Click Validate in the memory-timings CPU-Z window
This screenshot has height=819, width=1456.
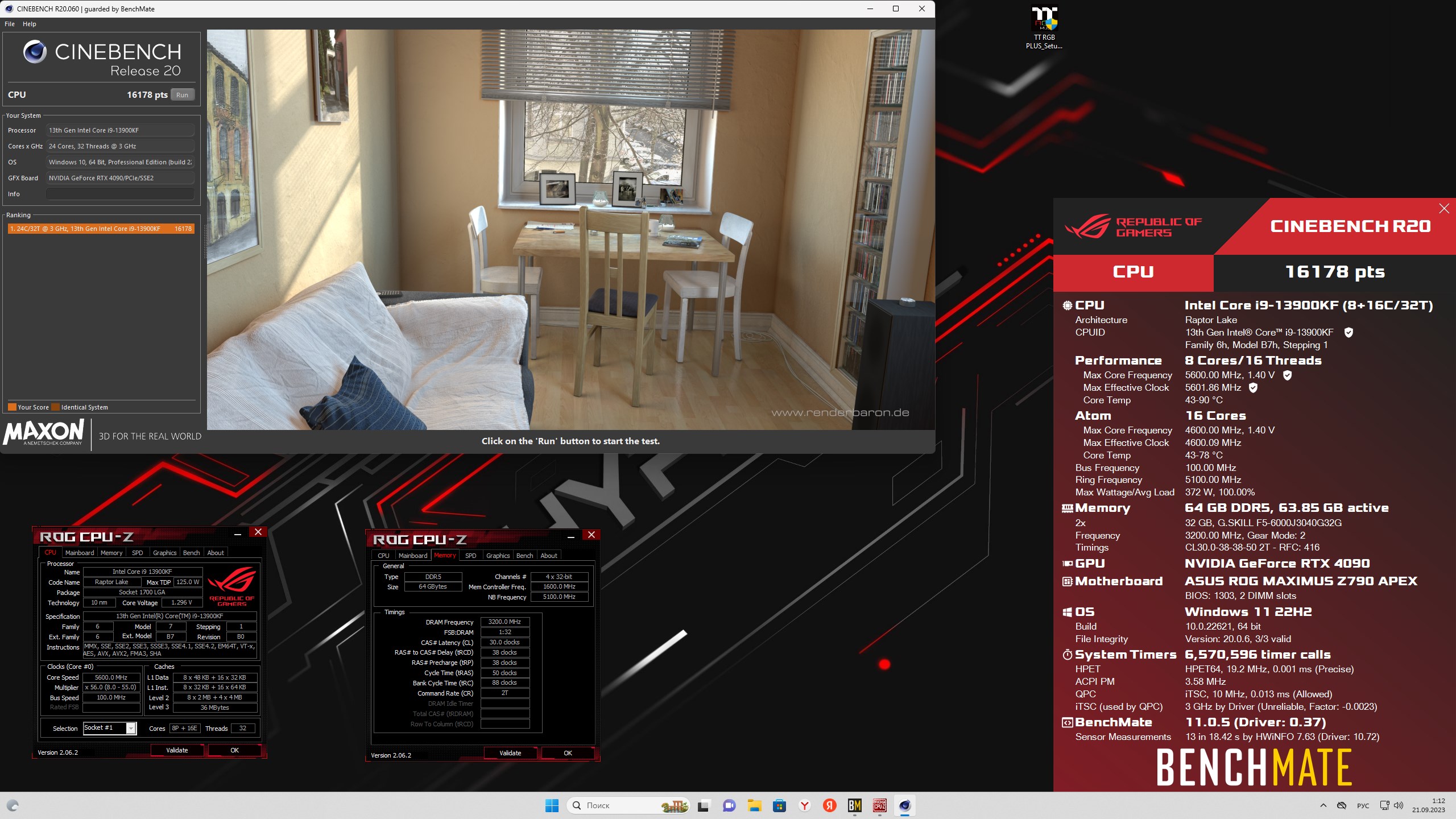(510, 753)
